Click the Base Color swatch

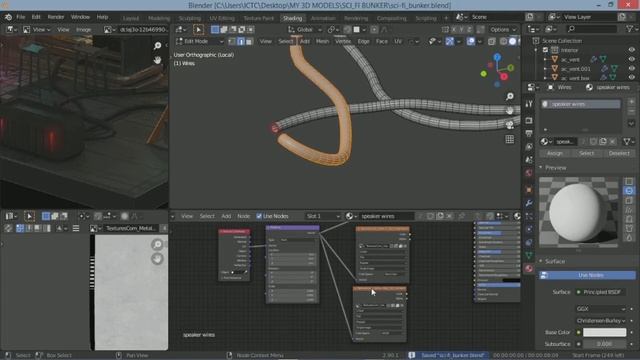604,333
